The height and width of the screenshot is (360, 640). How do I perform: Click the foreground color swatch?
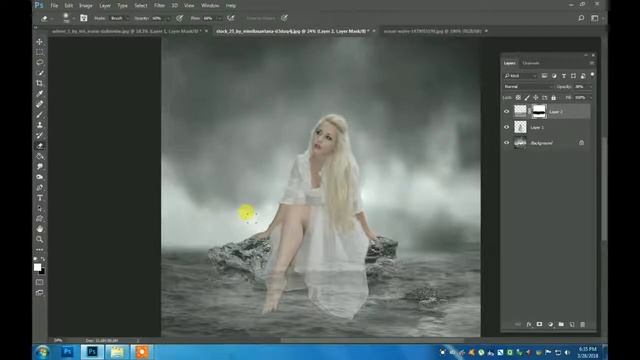(37, 267)
